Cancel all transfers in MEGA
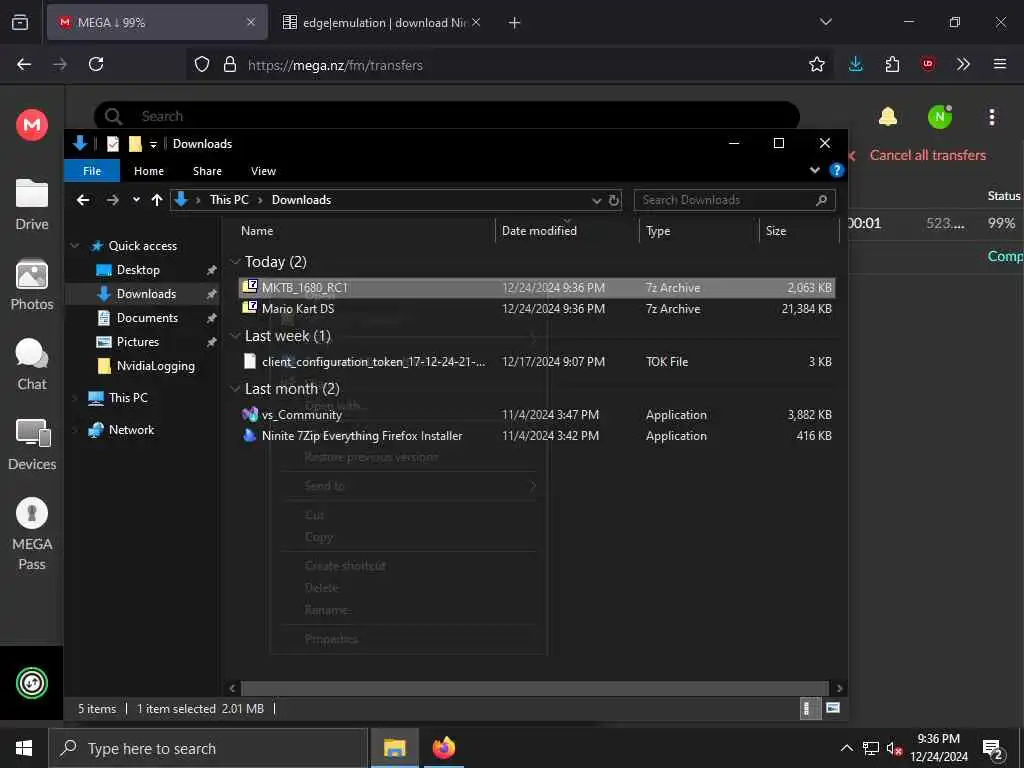1024x768 pixels. tap(927, 155)
